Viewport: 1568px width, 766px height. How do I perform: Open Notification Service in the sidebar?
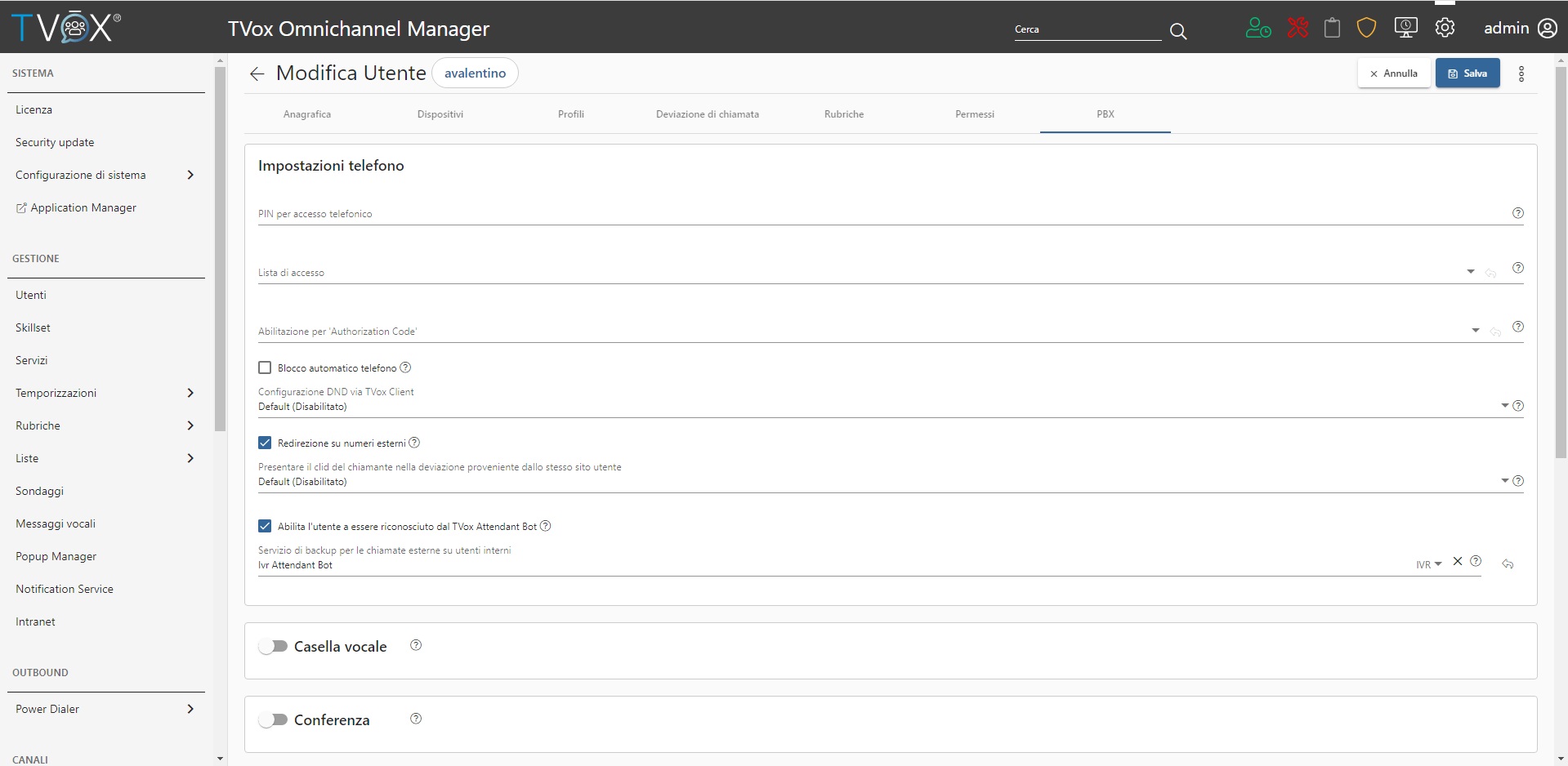[x=65, y=589]
